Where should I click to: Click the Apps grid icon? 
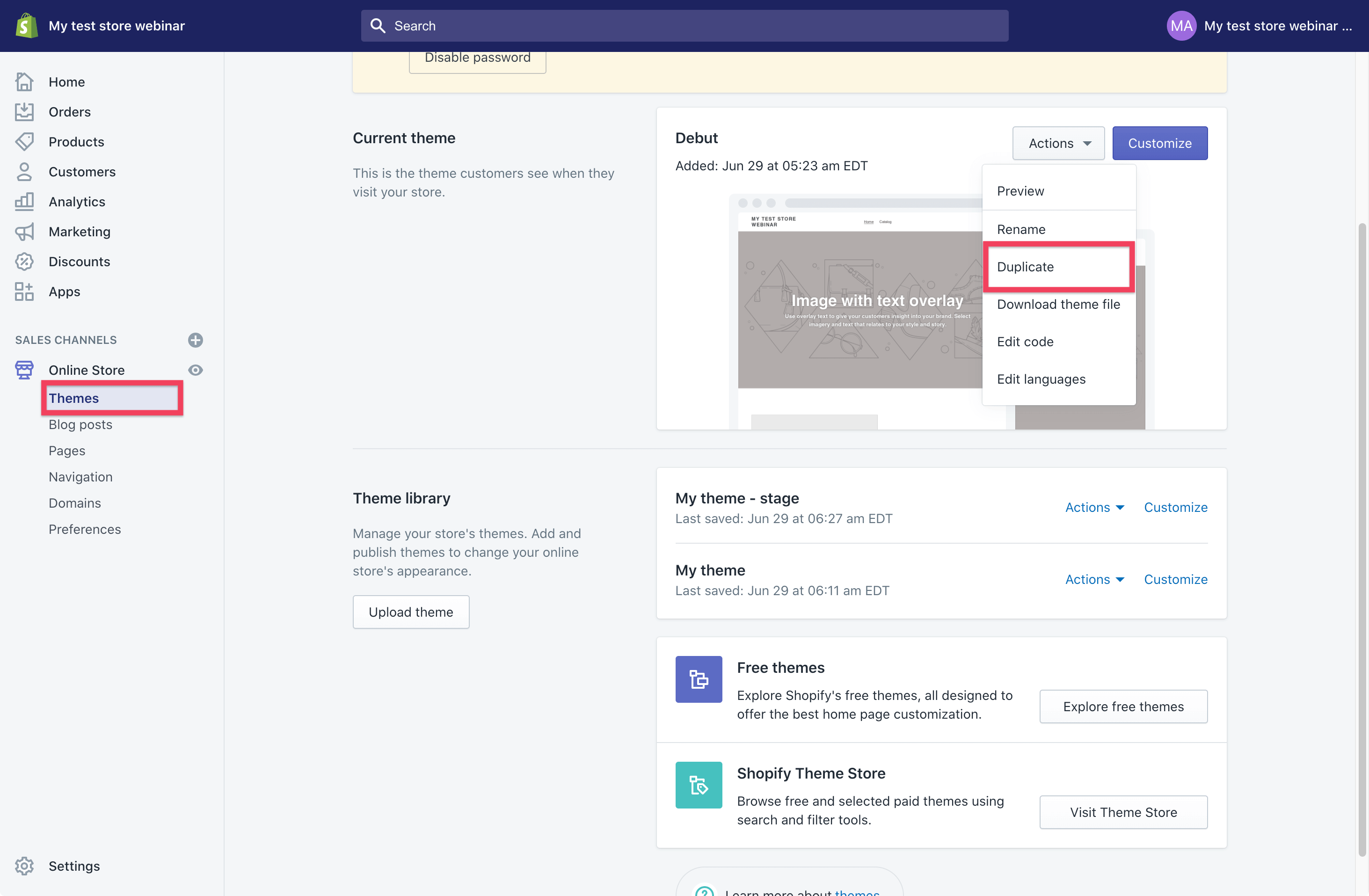pos(24,291)
